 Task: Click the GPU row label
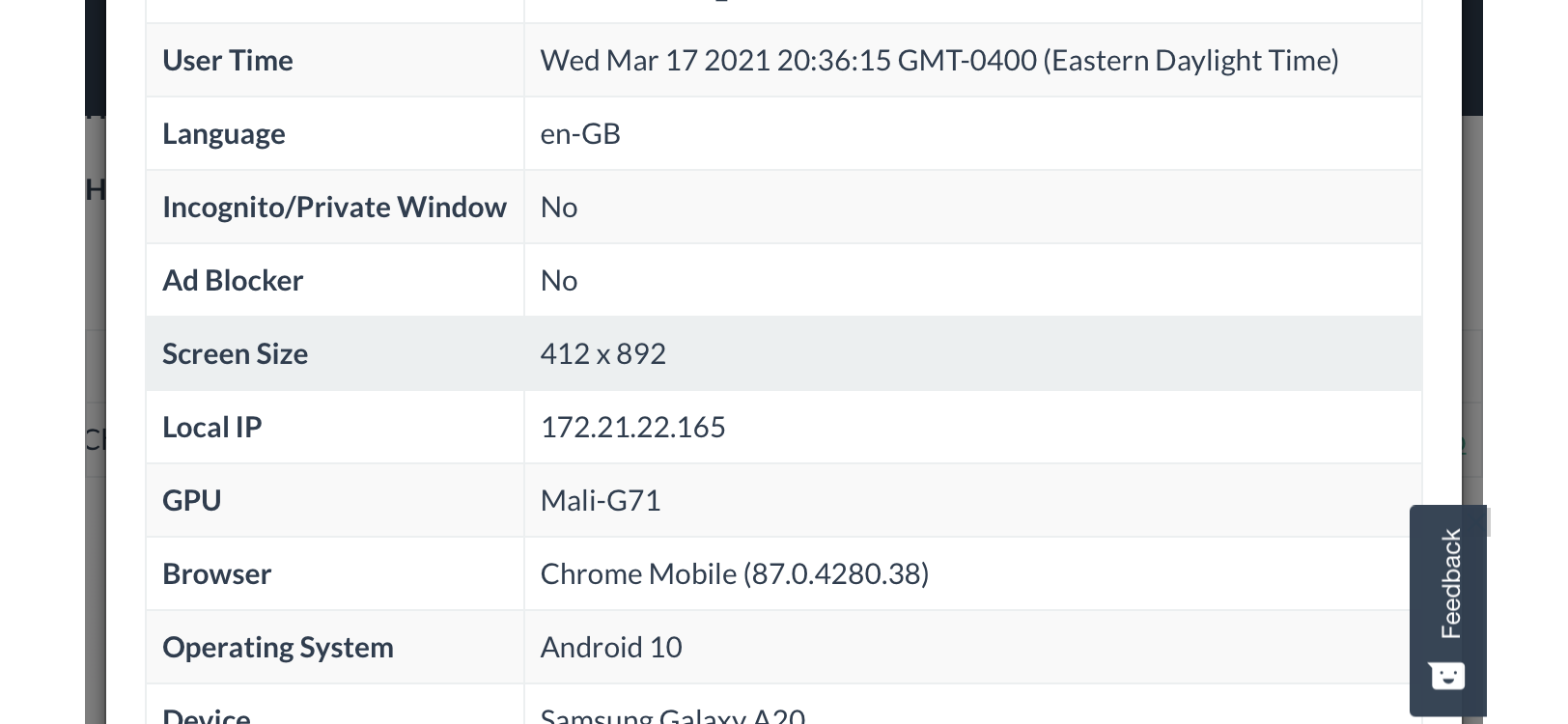191,501
